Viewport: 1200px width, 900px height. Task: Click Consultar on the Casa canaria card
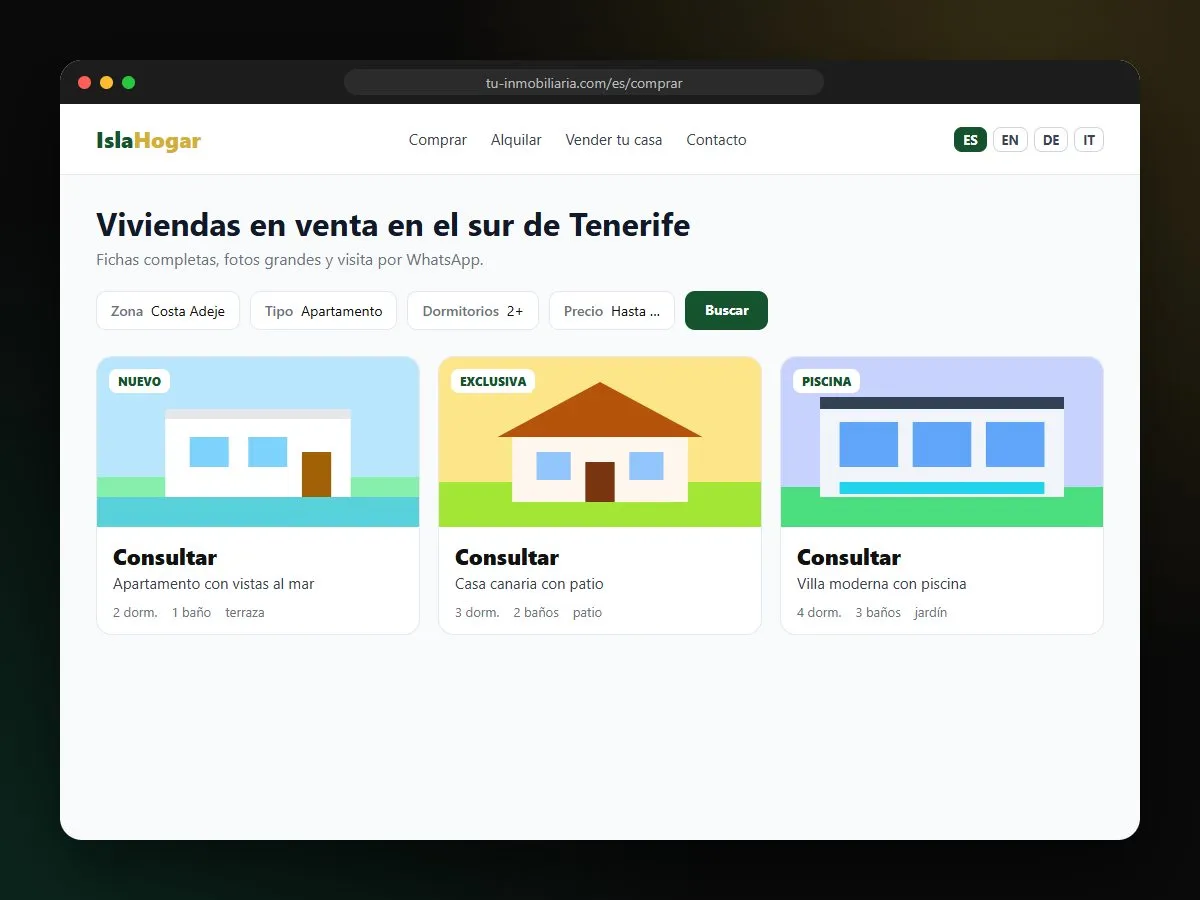coord(507,557)
